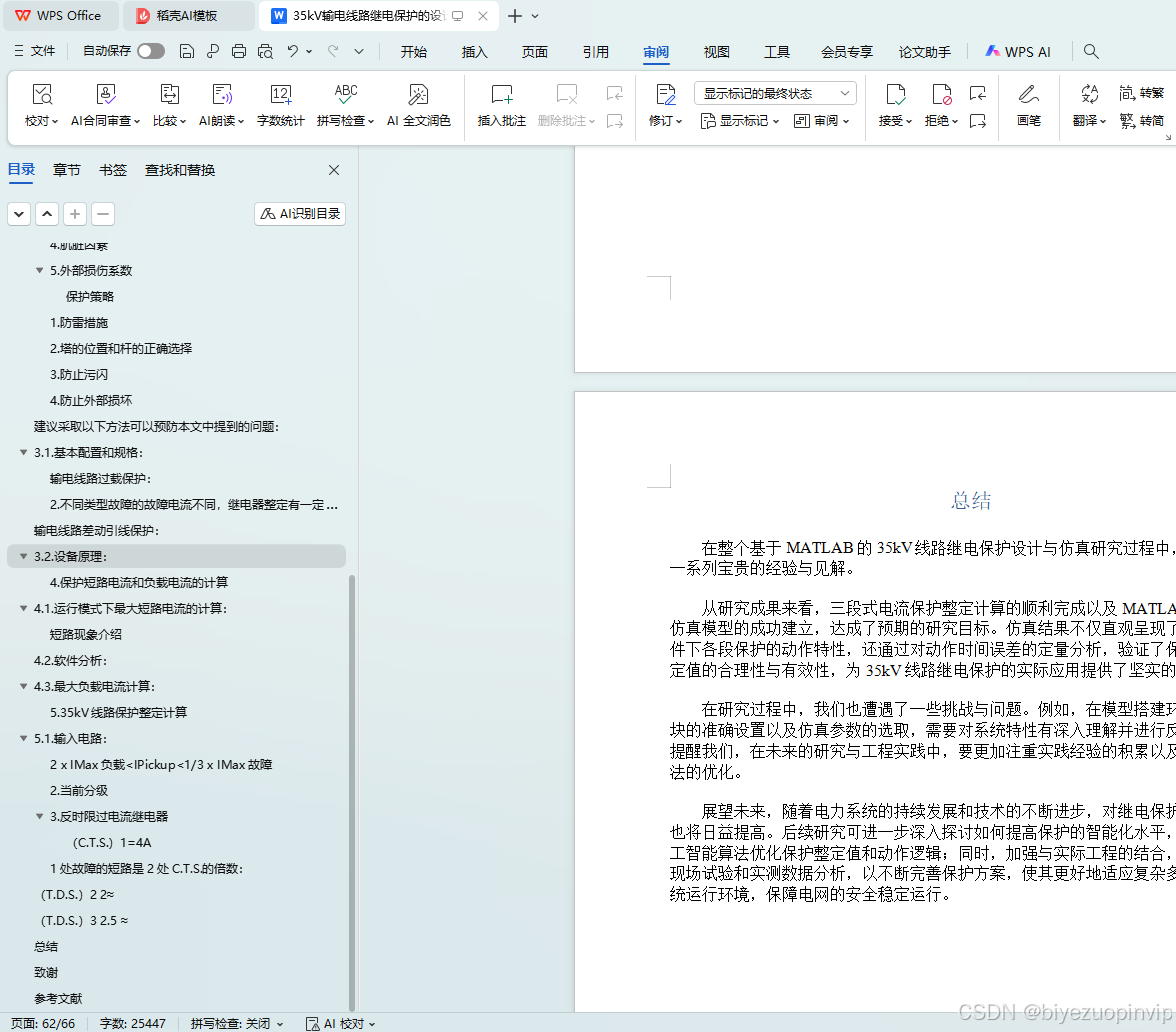Switch to the 章节 navigation tab
The width and height of the screenshot is (1176, 1032).
pyautogui.click(x=67, y=170)
